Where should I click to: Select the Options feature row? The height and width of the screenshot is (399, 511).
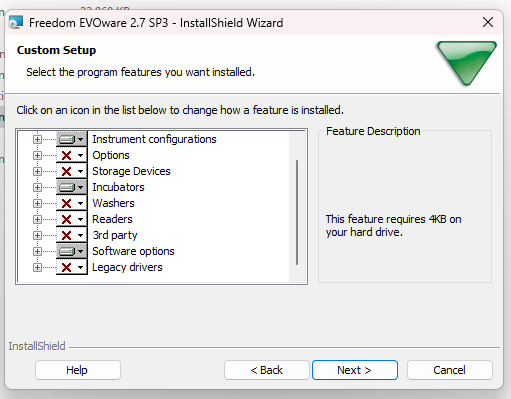click(111, 155)
